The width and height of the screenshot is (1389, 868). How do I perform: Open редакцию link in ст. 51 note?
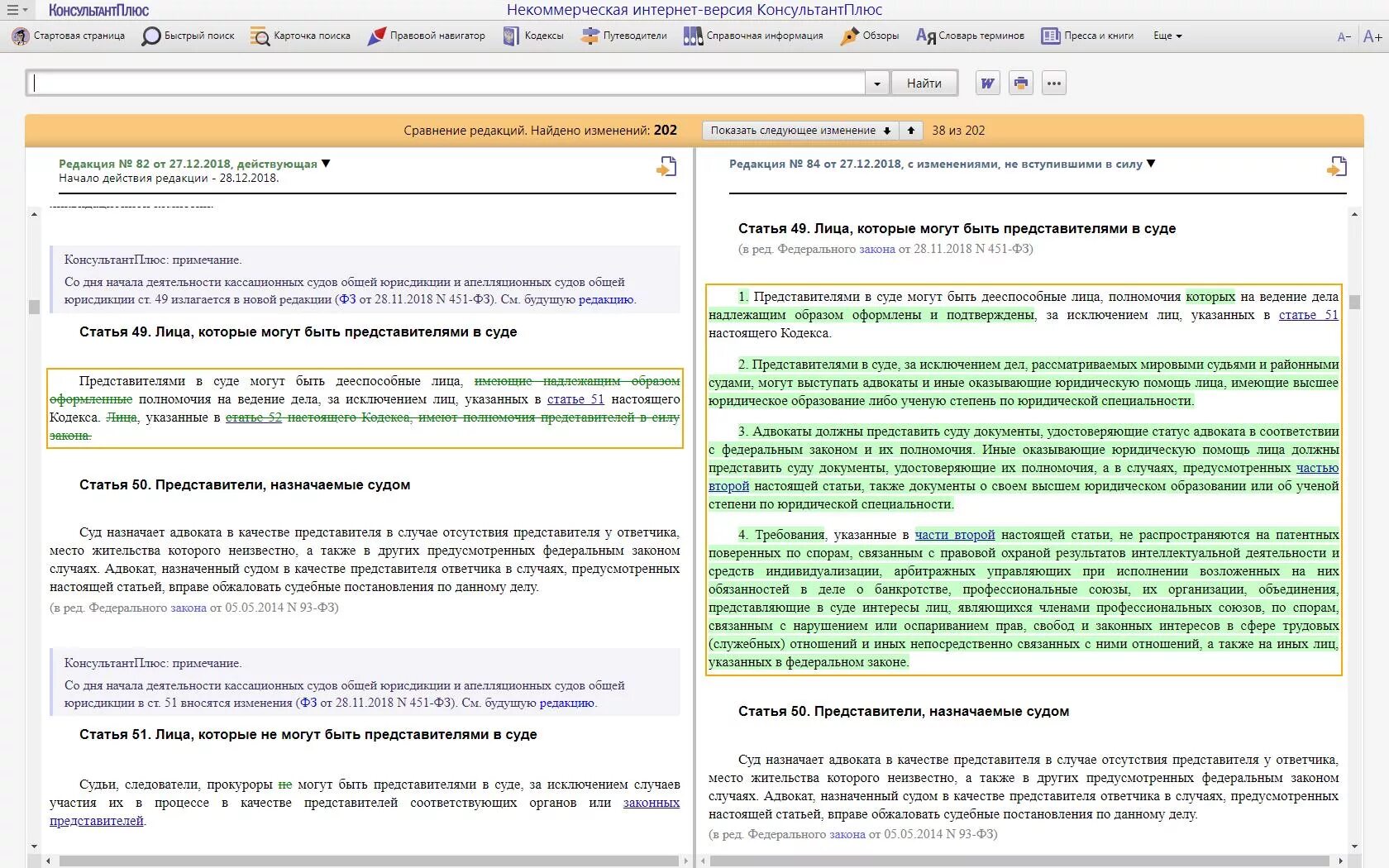click(x=567, y=703)
